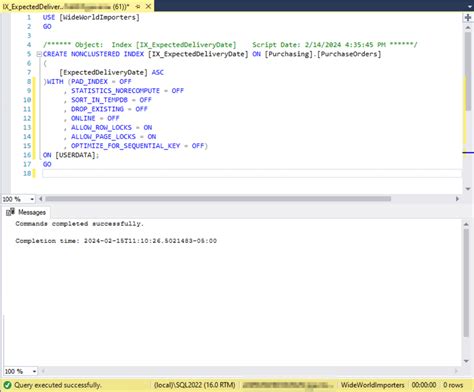This screenshot has height=392, width=474.
Task: Click 'ALLOW_PAGE_LOCKS = ON' on line 14
Action: [x=113, y=137]
